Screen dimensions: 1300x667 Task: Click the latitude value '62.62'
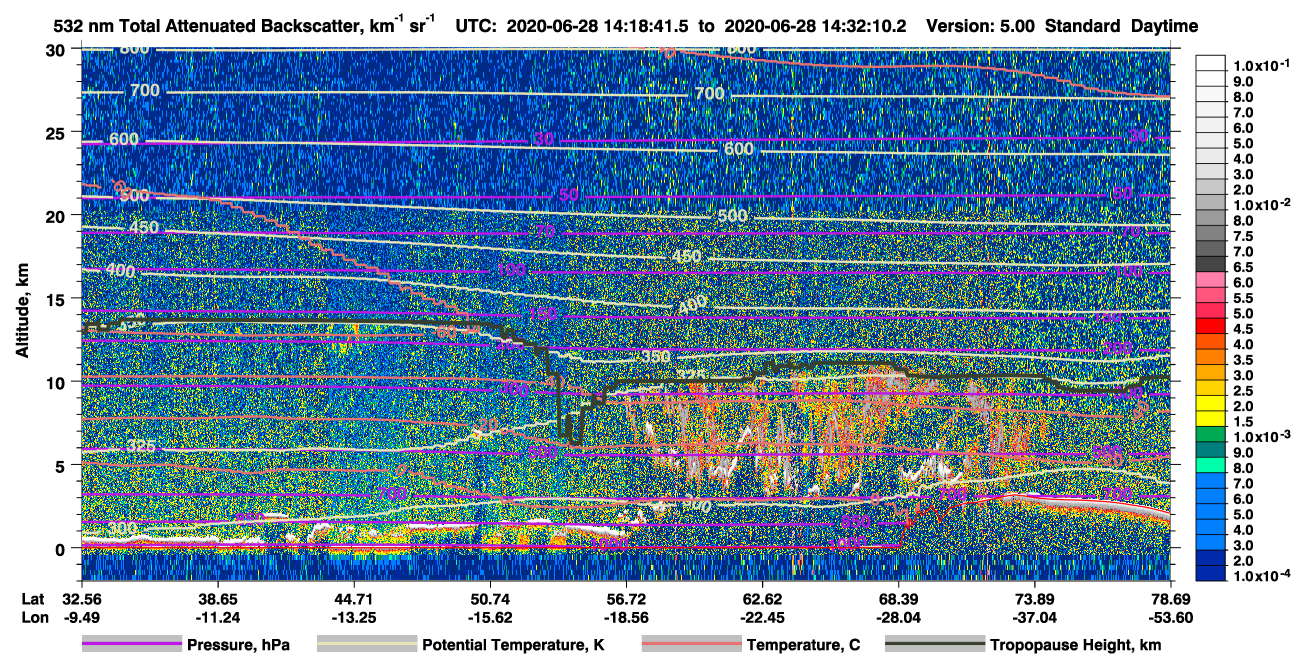coord(762,598)
